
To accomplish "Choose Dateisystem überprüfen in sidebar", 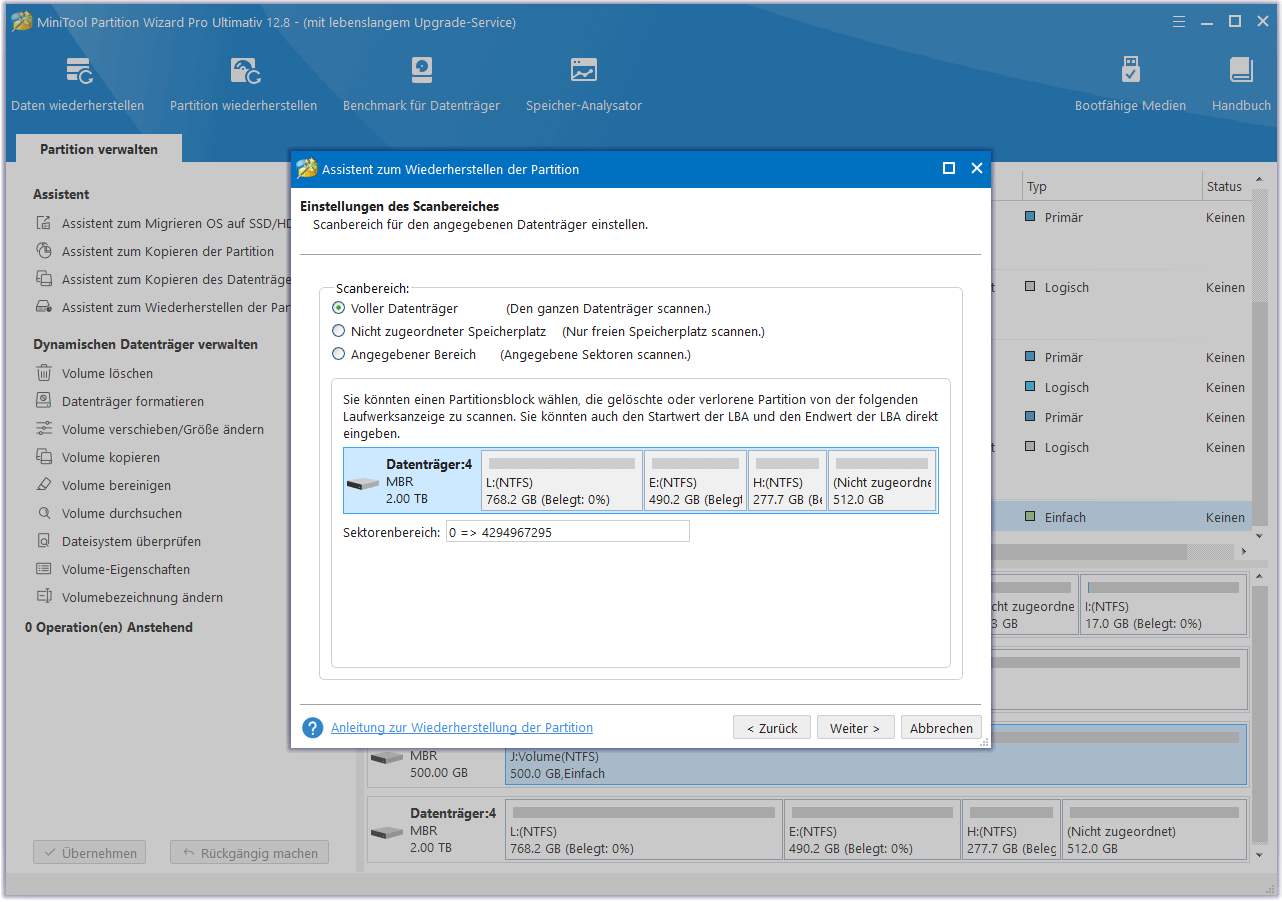I will [x=119, y=542].
